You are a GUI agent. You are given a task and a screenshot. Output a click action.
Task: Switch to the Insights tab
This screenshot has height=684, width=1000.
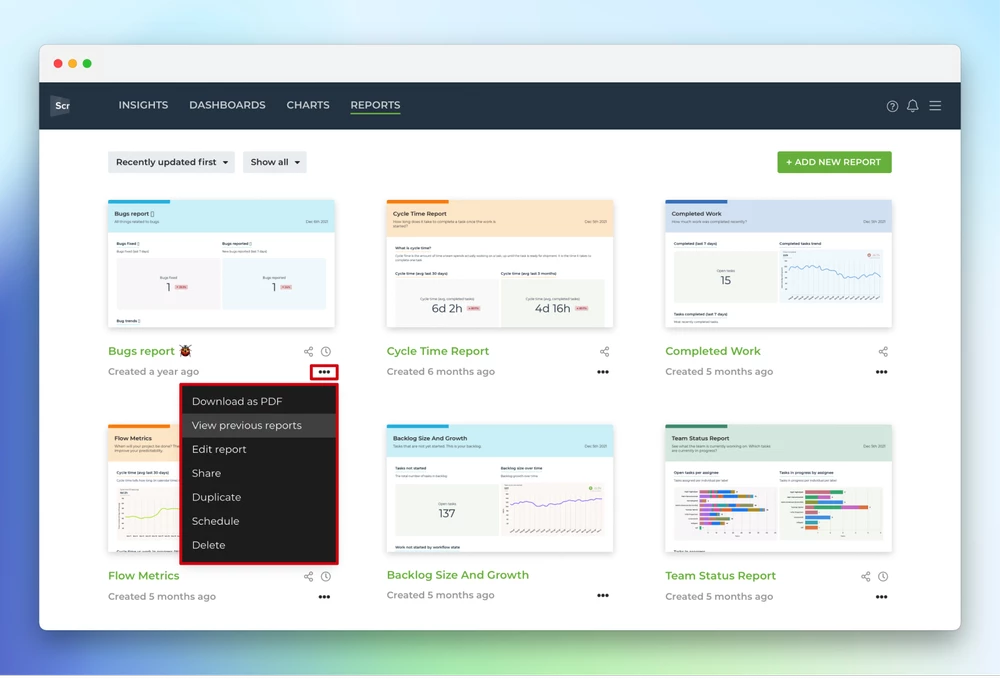[x=143, y=105]
